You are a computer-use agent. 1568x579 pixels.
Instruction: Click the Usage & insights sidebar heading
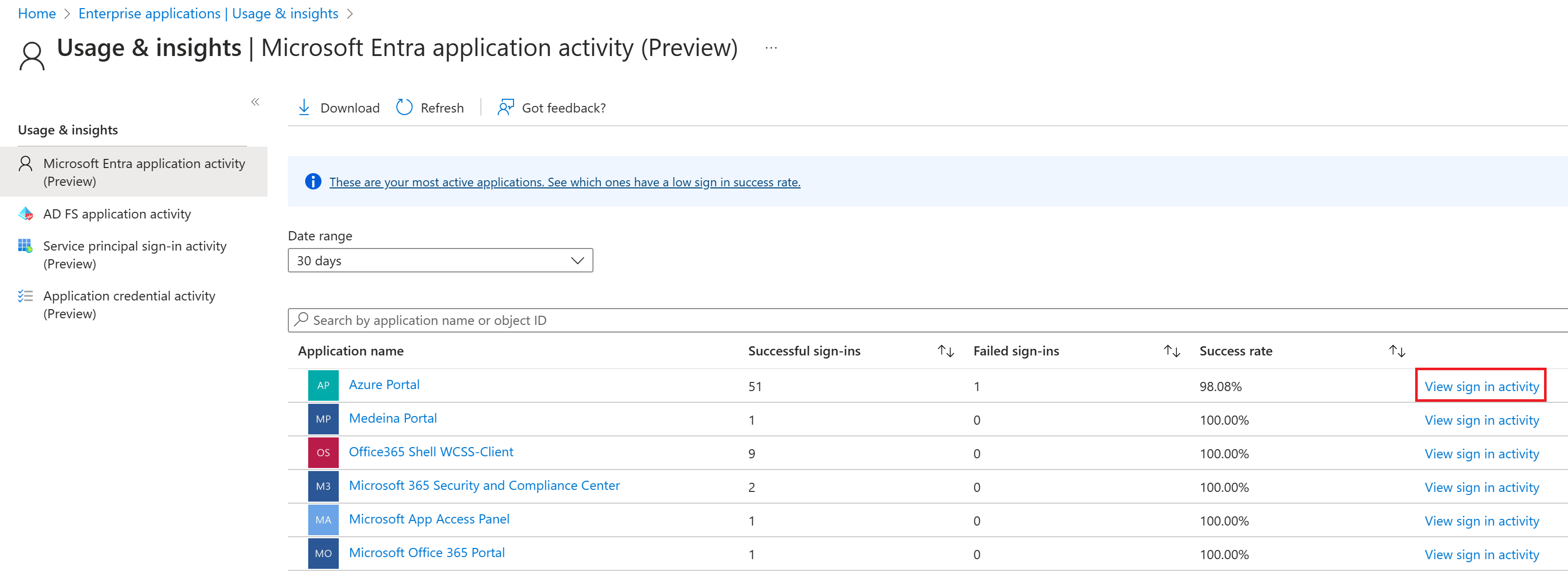coord(68,129)
